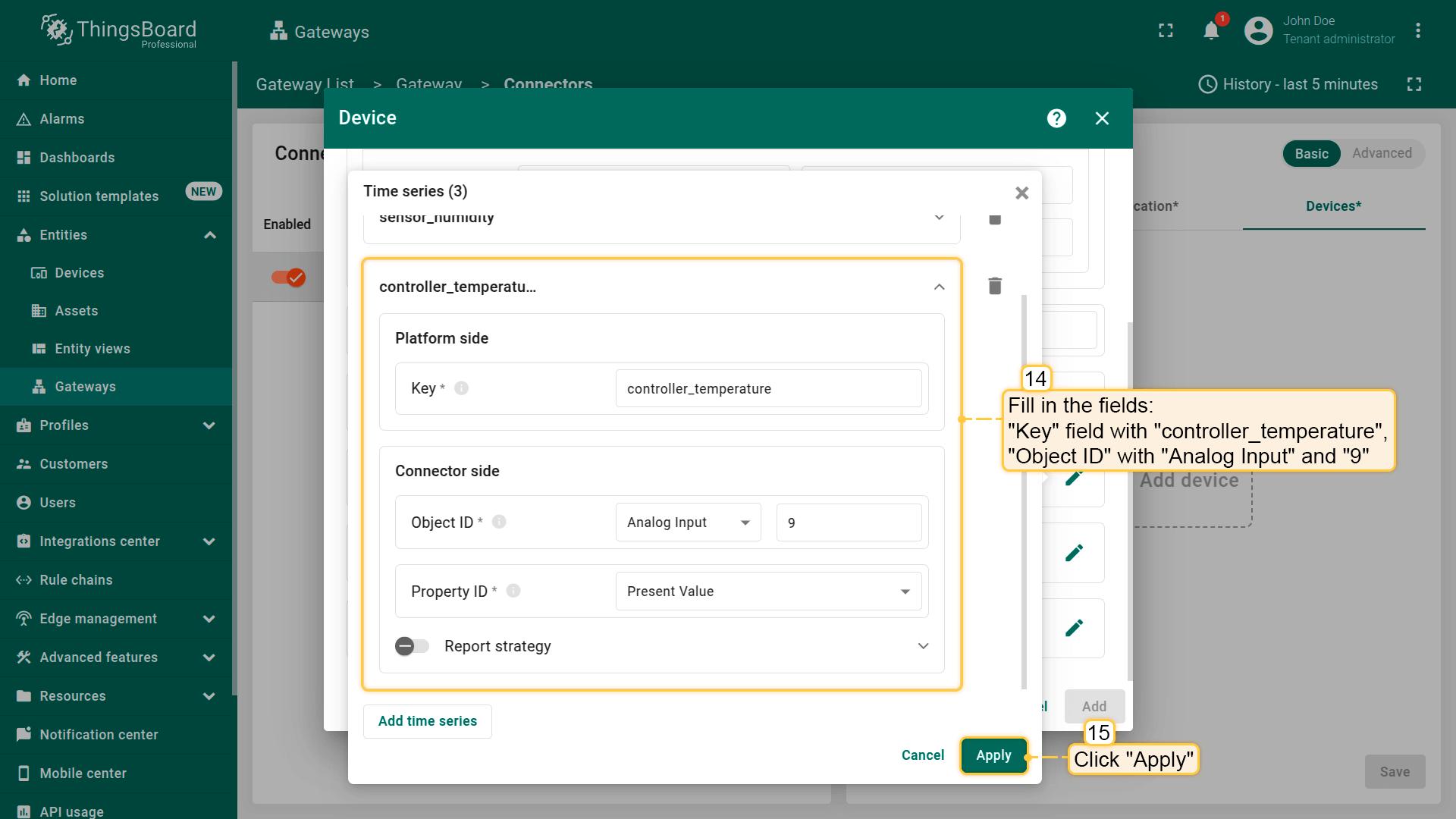Screen dimensions: 1456x819
Task: Toggle the connector Enabled switch
Action: point(288,278)
